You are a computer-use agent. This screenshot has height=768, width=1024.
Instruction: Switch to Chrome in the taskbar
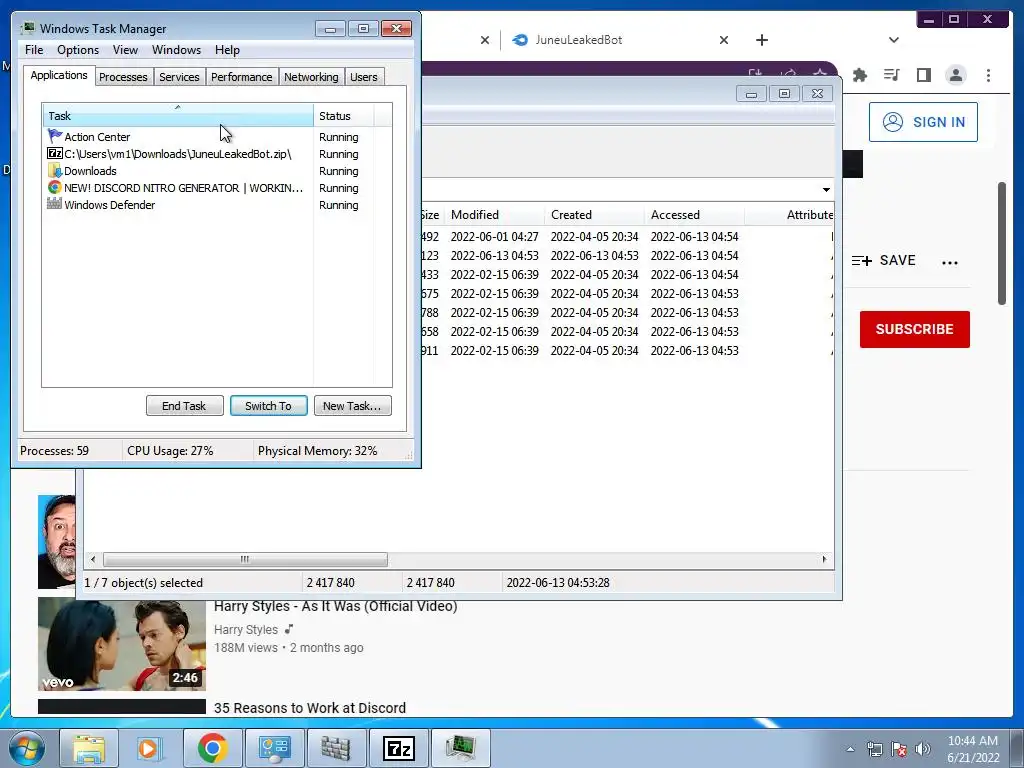click(212, 748)
